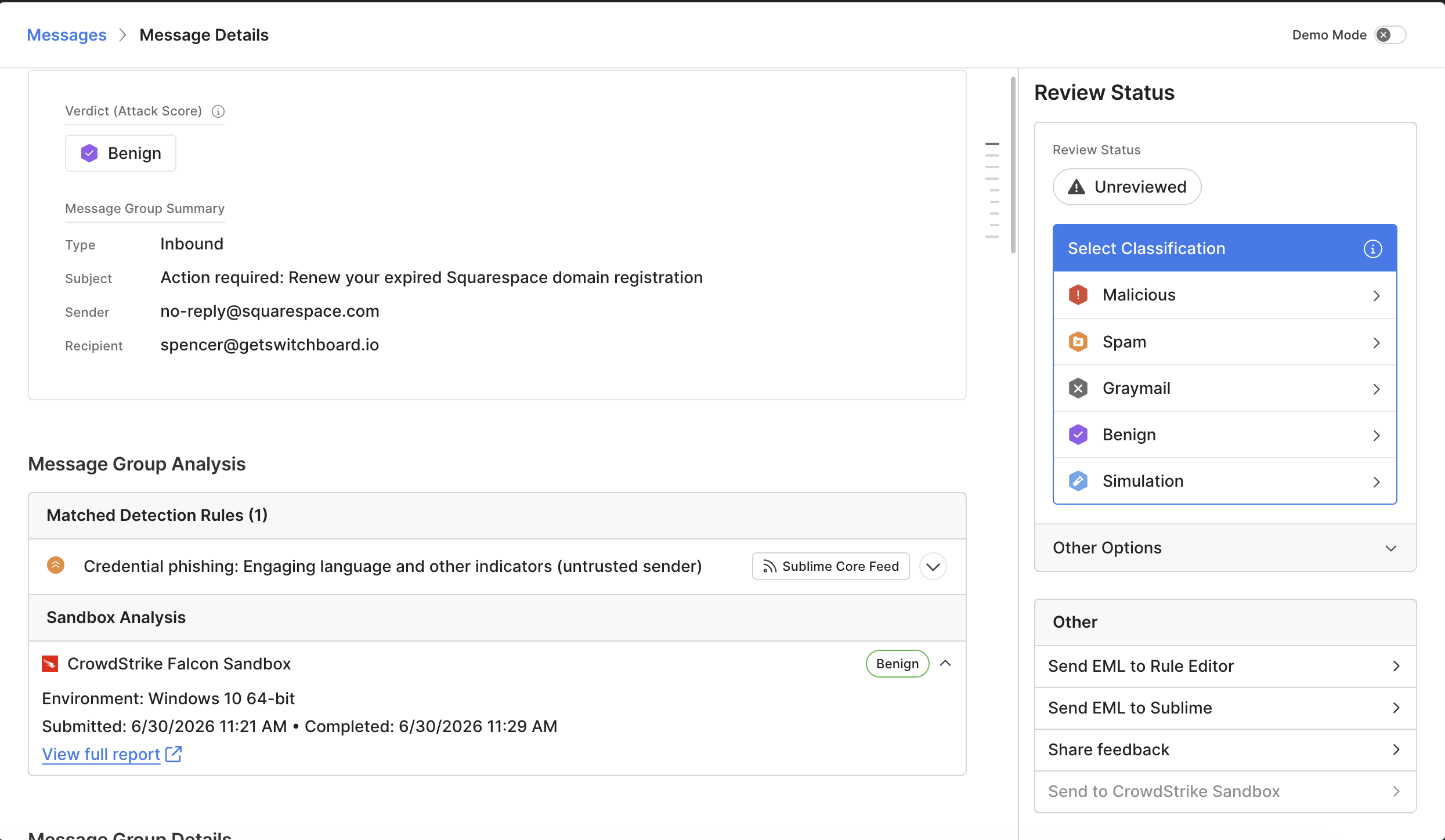
Task: Expand the Credential phishing rule details
Action: (x=933, y=566)
